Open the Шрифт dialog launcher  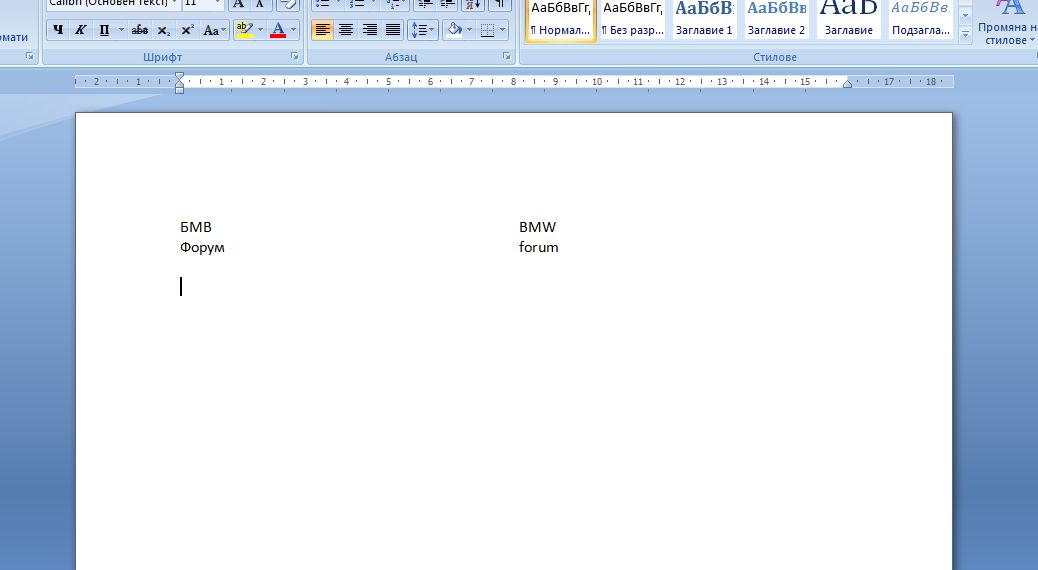(x=295, y=57)
